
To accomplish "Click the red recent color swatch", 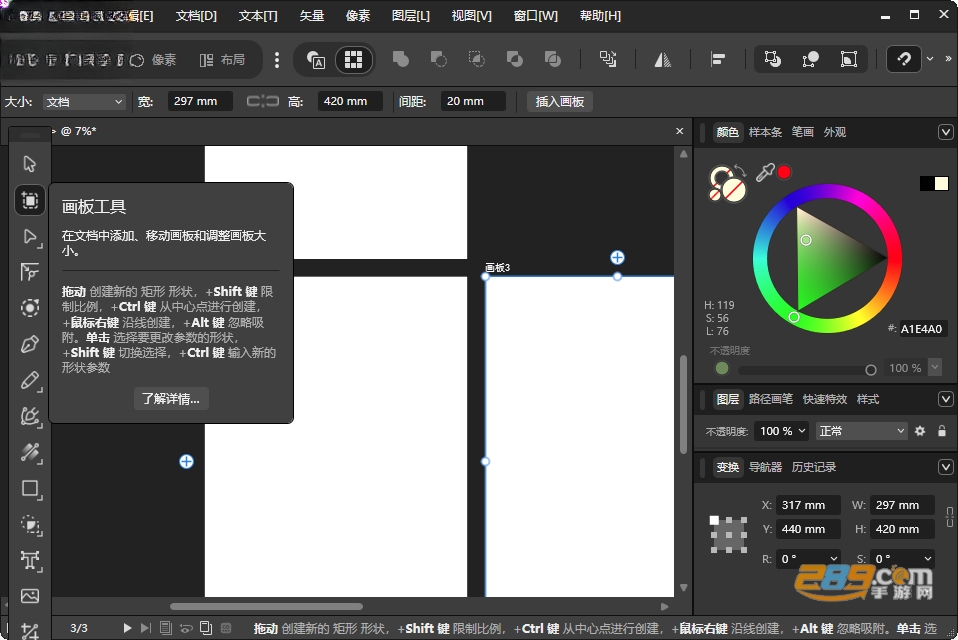I will tap(784, 172).
